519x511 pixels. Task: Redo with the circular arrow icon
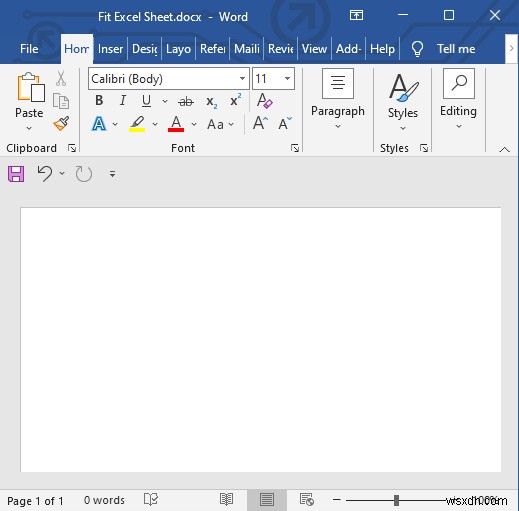click(84, 174)
